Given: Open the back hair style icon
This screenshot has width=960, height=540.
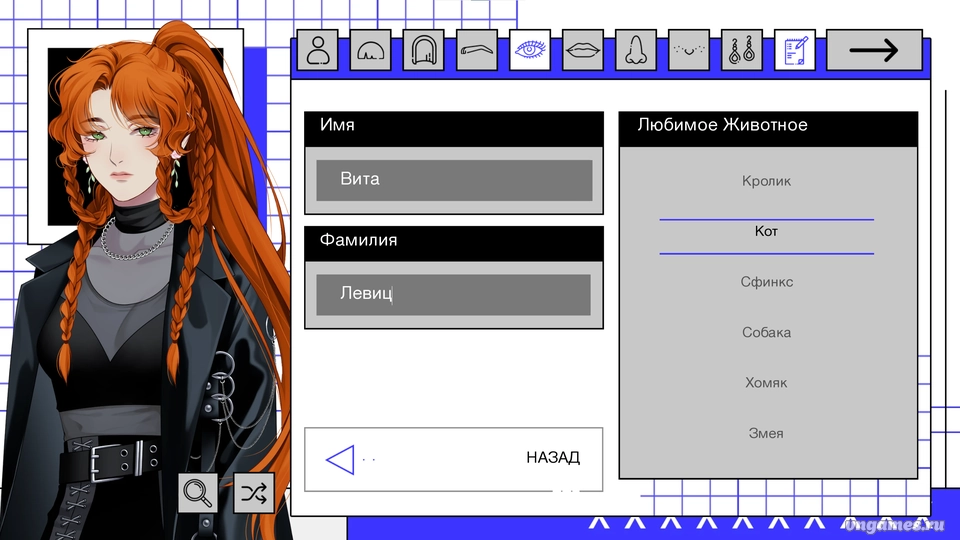Looking at the screenshot, I should coord(423,50).
